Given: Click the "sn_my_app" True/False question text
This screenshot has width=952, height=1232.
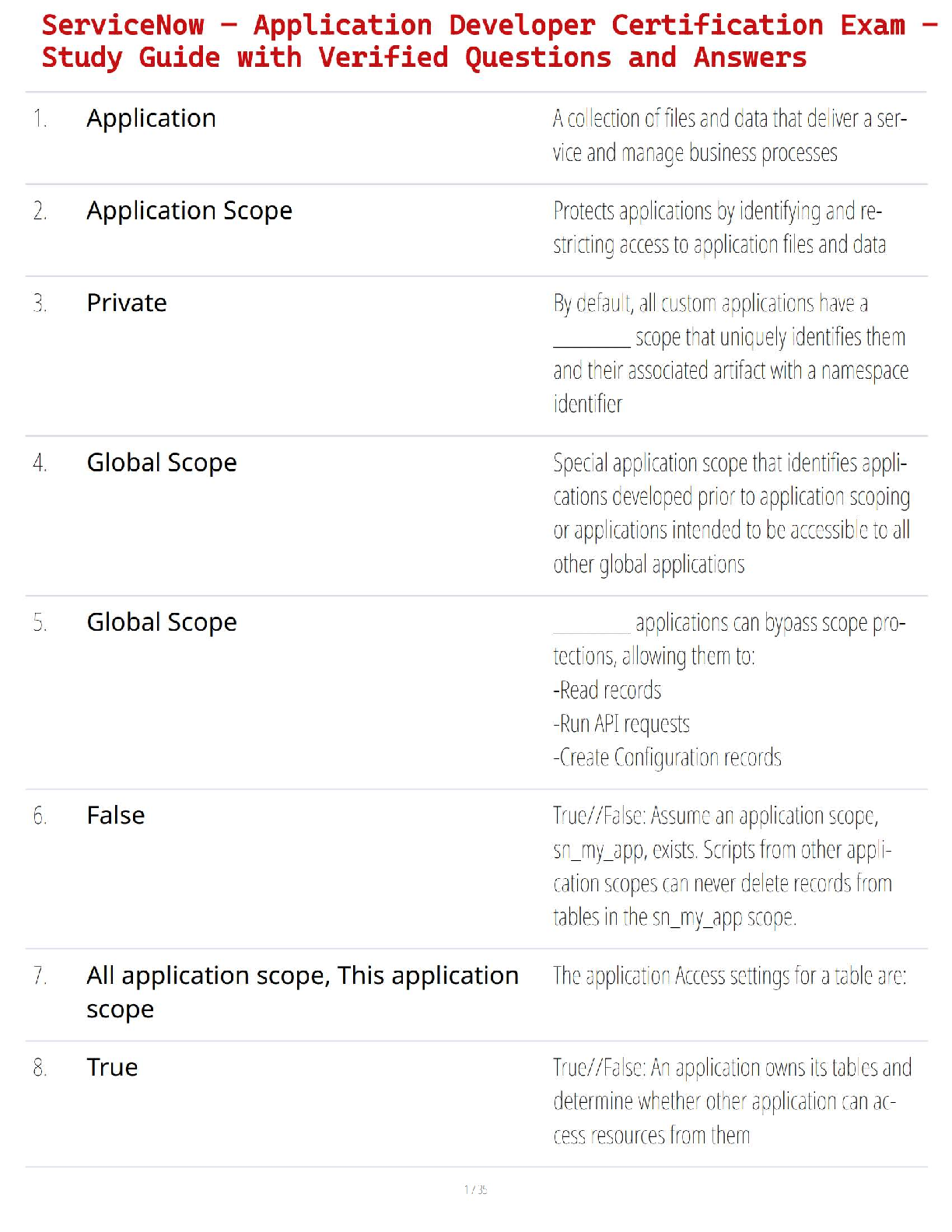Looking at the screenshot, I should click(722, 866).
